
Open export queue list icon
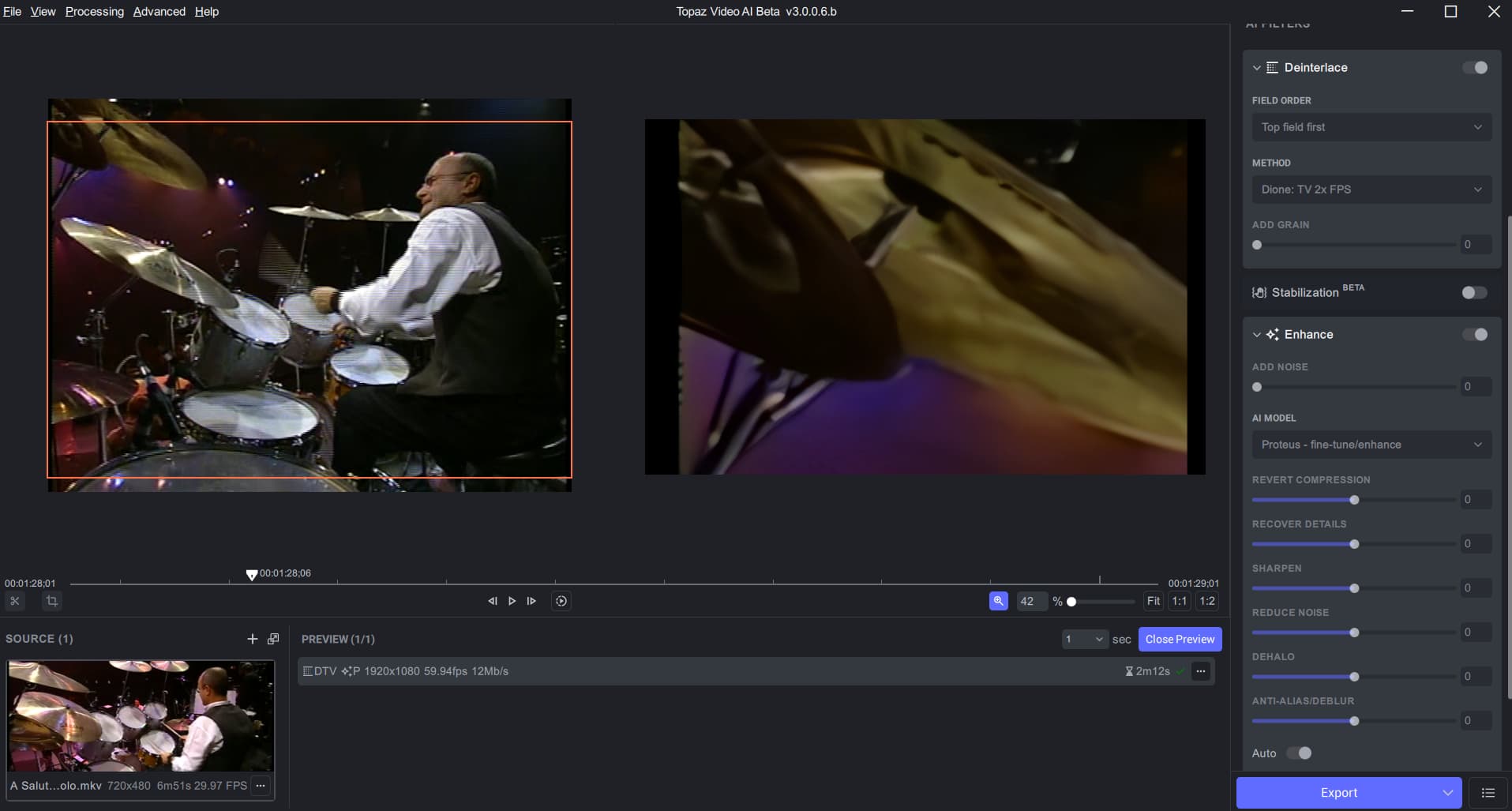click(1488, 793)
